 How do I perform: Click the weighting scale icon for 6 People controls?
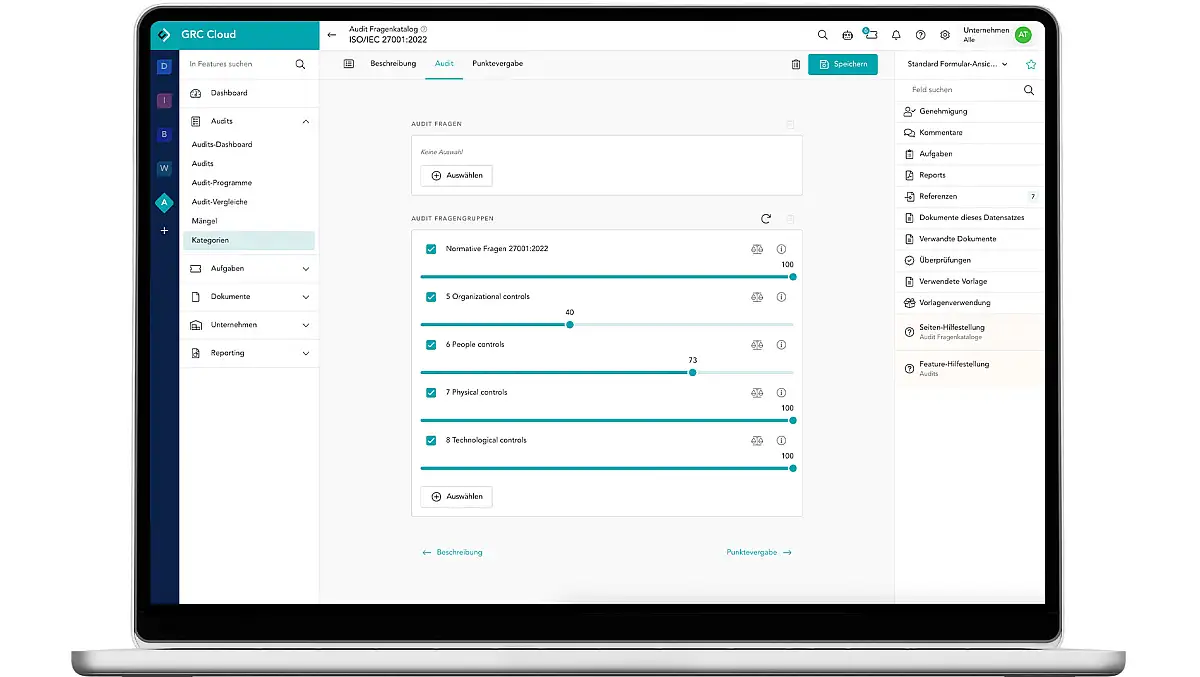click(757, 345)
